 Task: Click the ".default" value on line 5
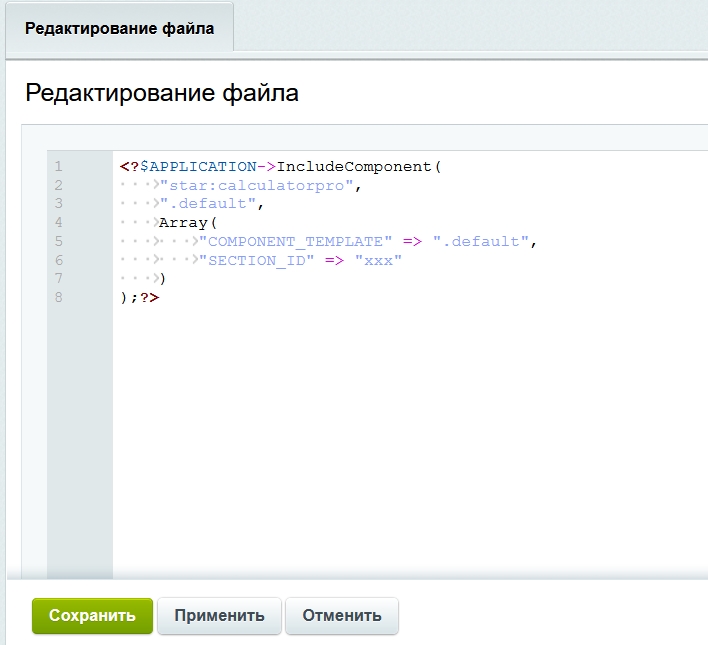481,241
